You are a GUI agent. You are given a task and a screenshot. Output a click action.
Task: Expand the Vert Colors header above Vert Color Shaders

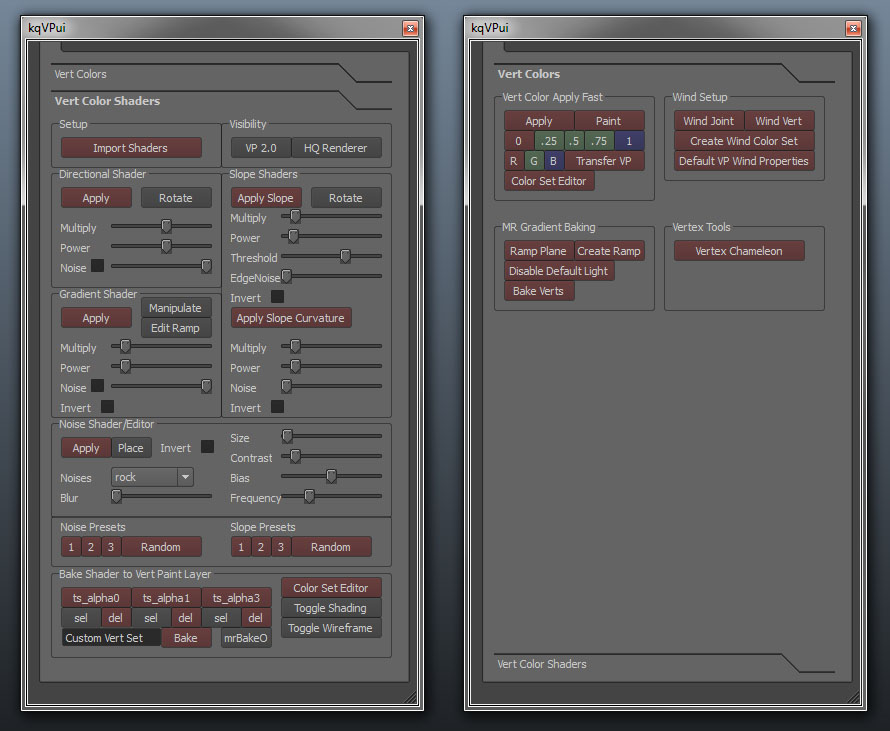(80, 74)
